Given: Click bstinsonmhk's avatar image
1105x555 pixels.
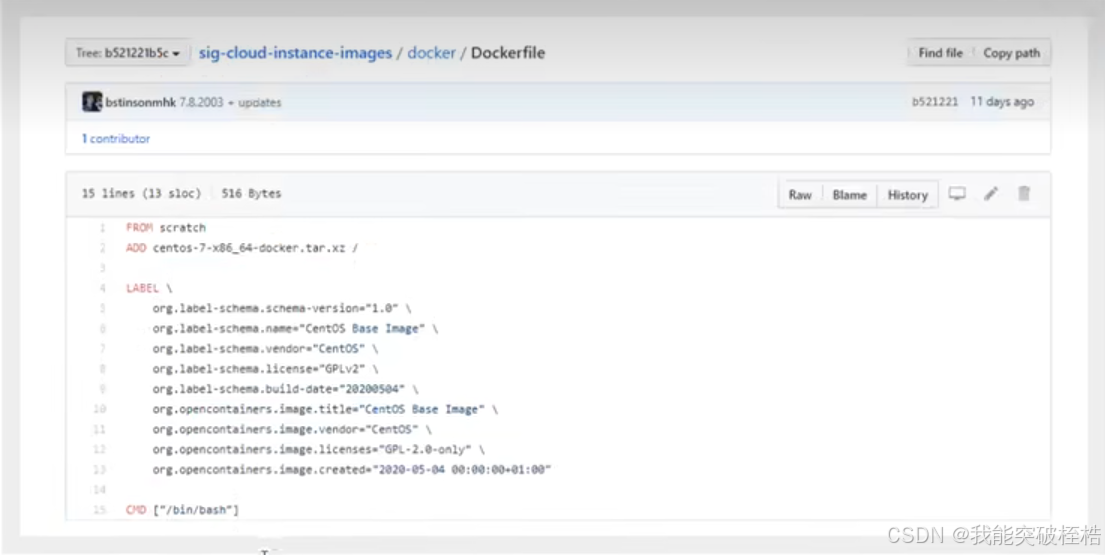Looking at the screenshot, I should coord(92,102).
